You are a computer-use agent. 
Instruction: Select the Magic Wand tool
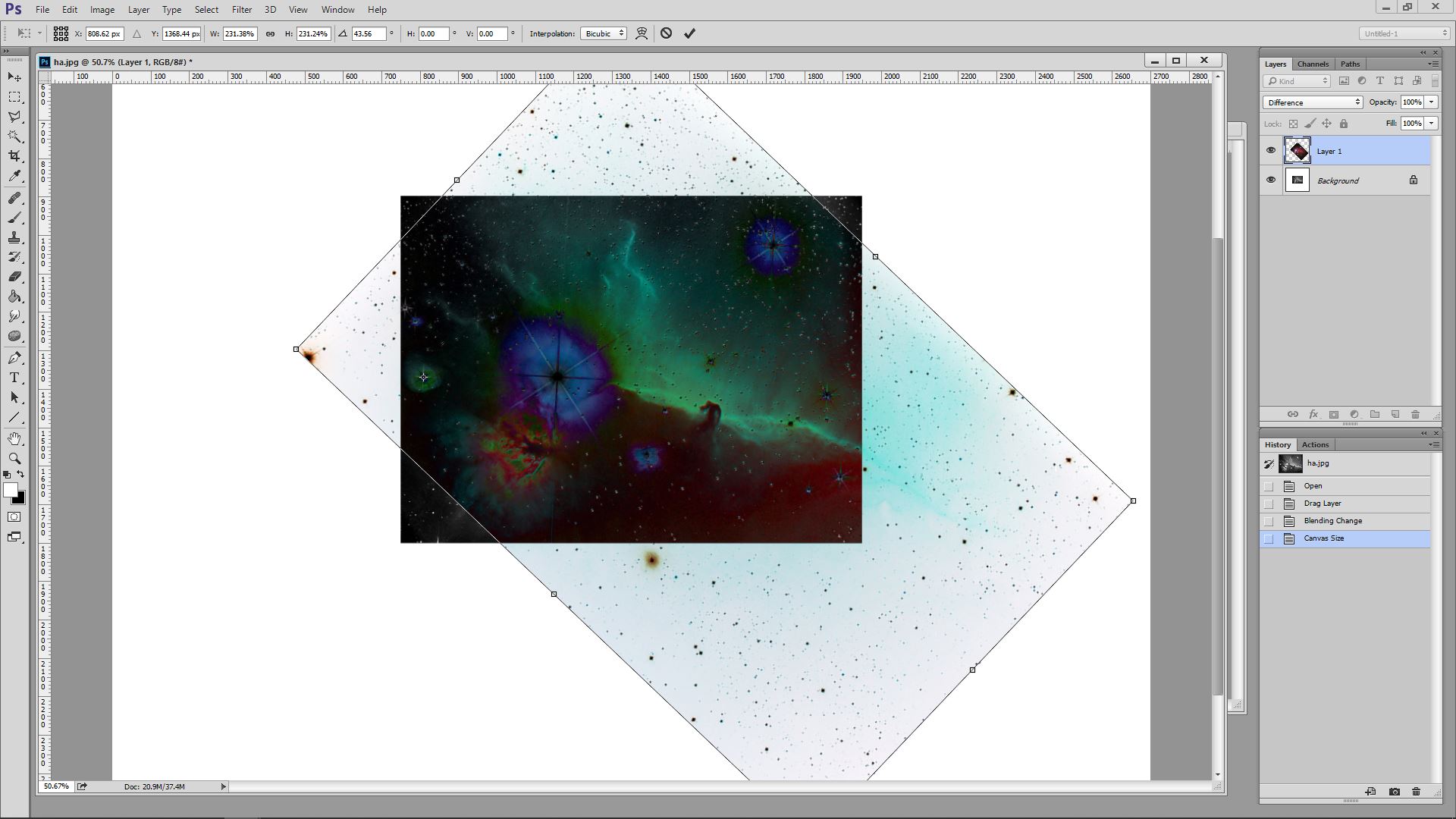coord(14,136)
